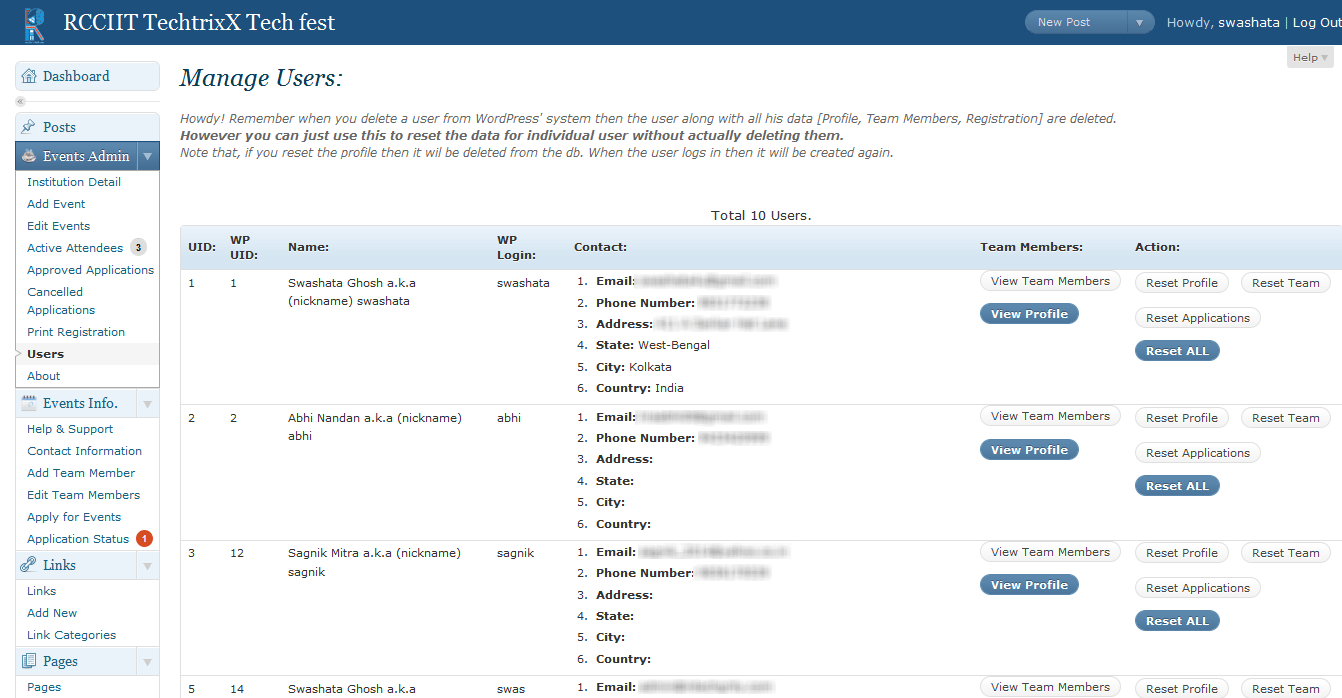1342x698 pixels.
Task: Reset Profile for user sagnik
Action: point(1182,553)
